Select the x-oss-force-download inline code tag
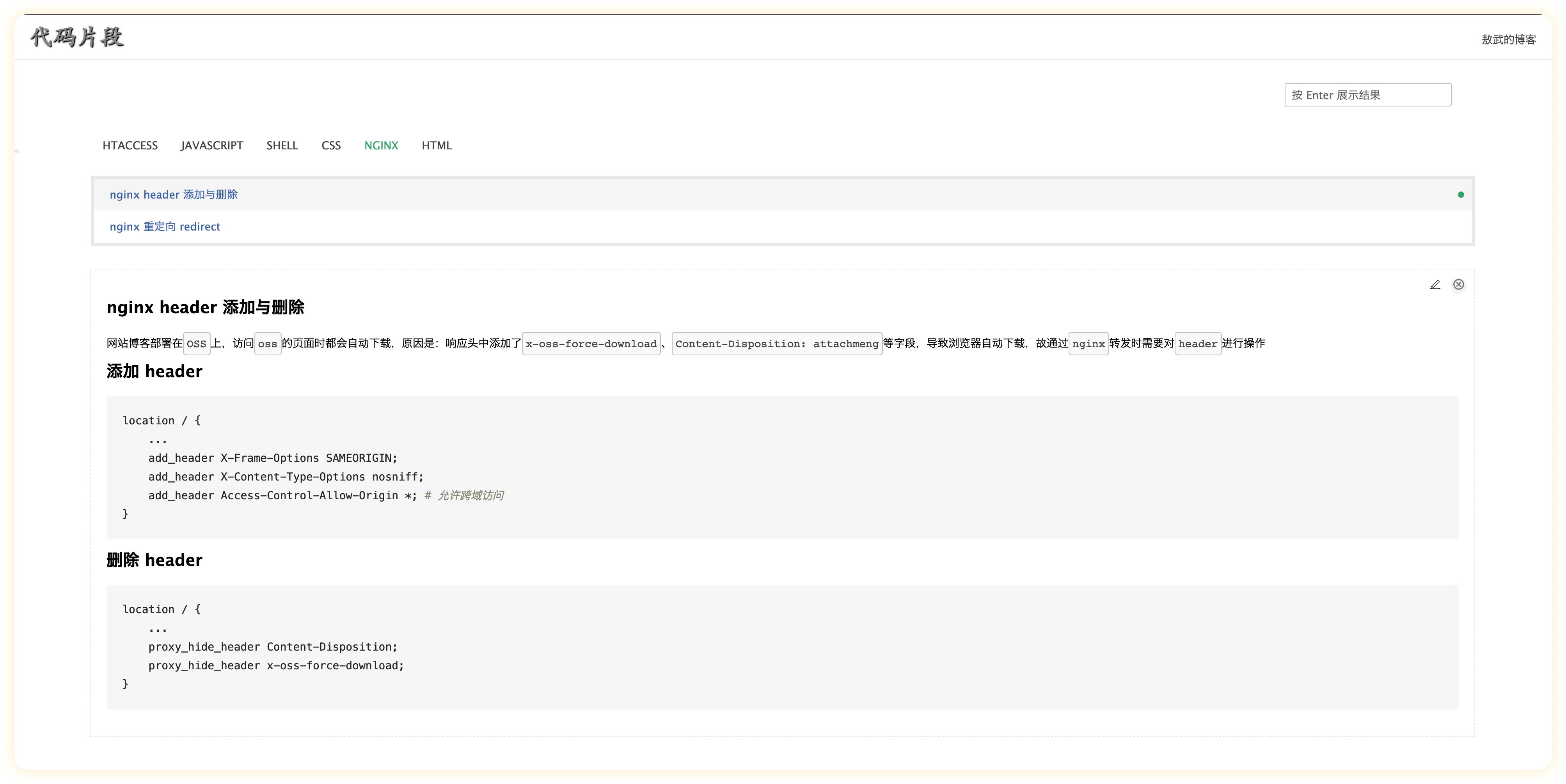Image resolution: width=1566 pixels, height=784 pixels. click(591, 344)
